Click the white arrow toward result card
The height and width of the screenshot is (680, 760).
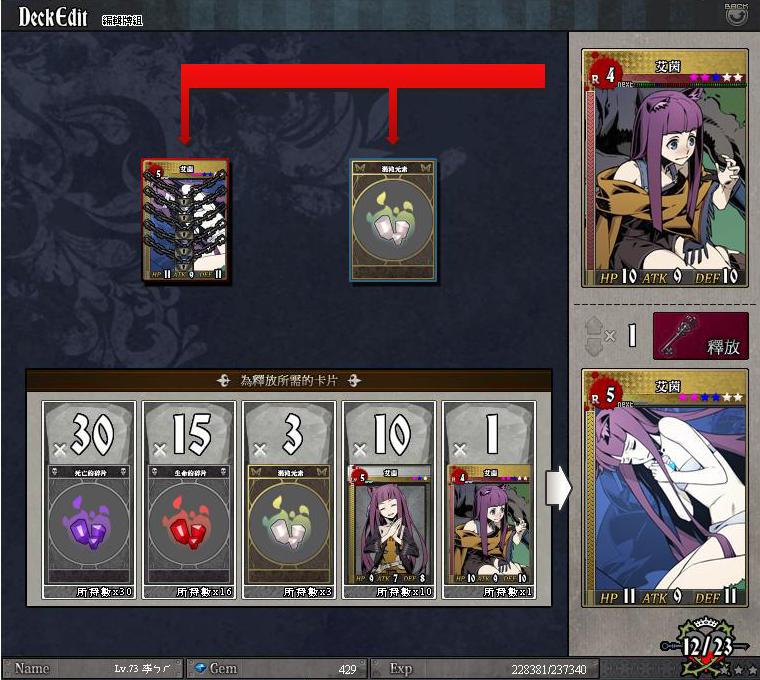[558, 487]
